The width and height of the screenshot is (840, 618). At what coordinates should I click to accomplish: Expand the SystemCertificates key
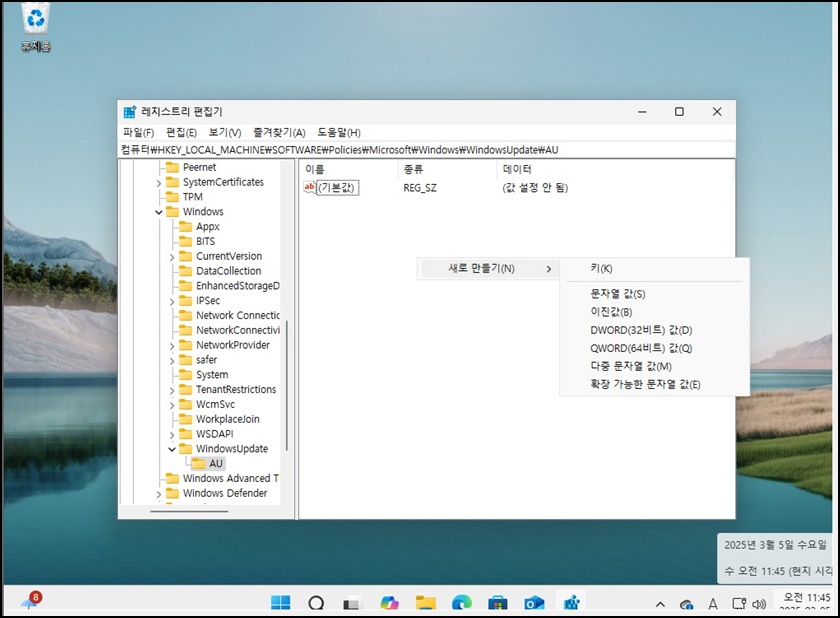[159, 183]
